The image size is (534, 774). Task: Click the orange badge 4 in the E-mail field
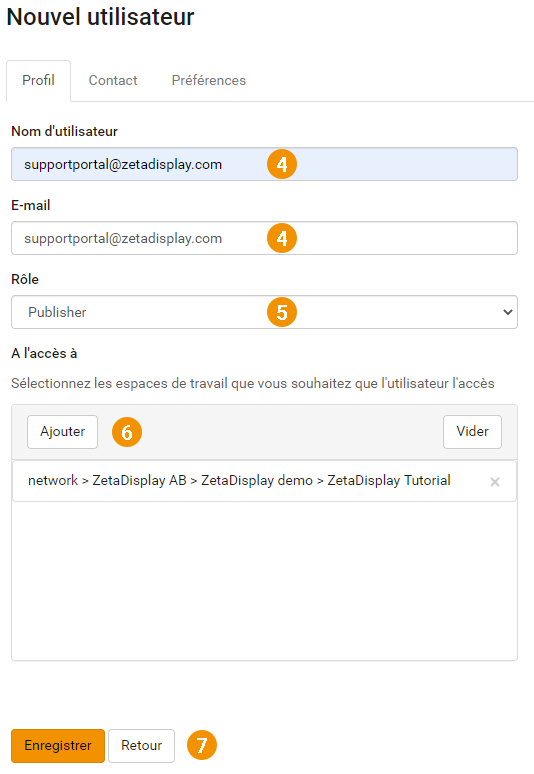point(282,238)
